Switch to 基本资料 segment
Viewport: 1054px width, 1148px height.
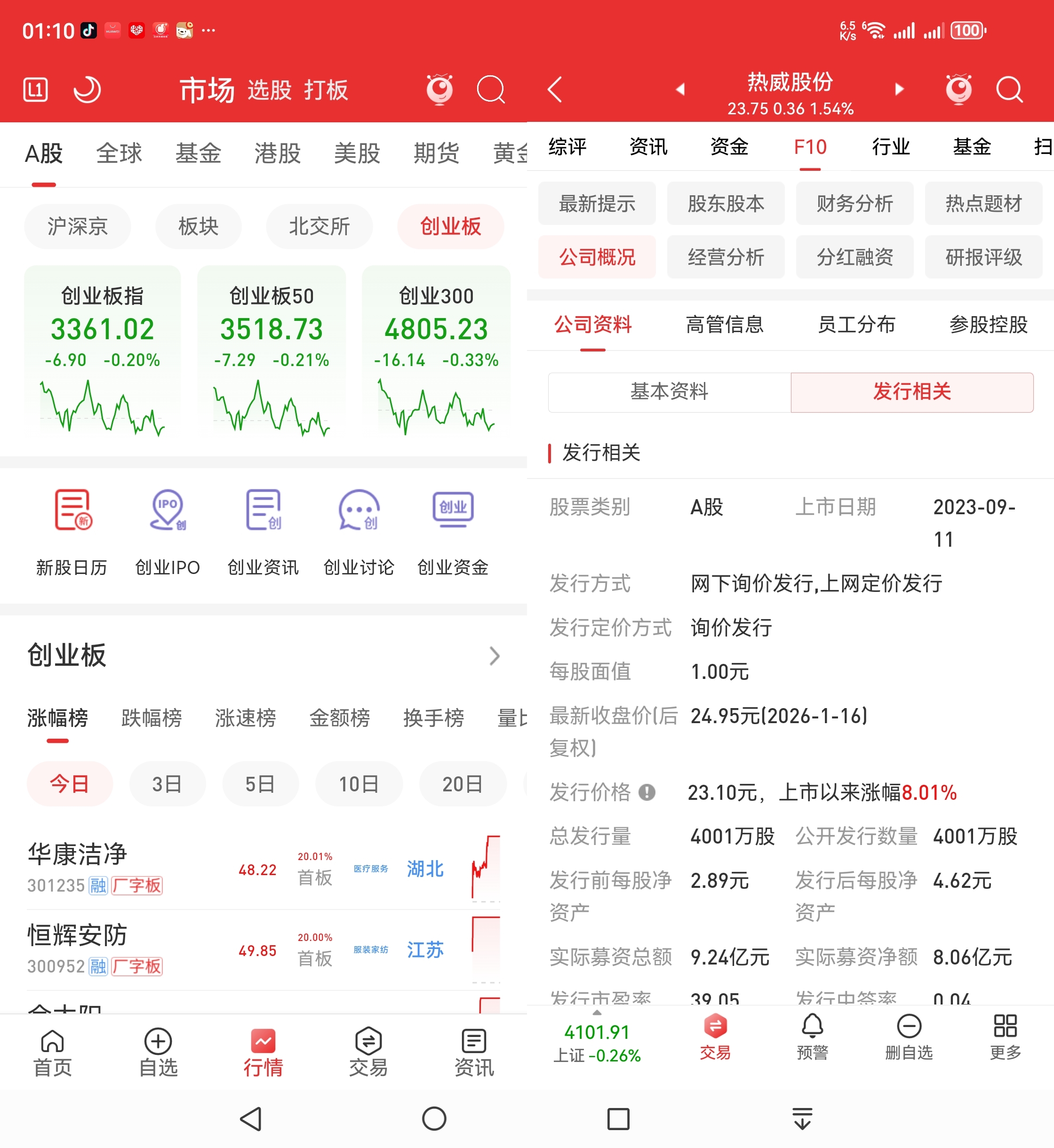coord(669,392)
